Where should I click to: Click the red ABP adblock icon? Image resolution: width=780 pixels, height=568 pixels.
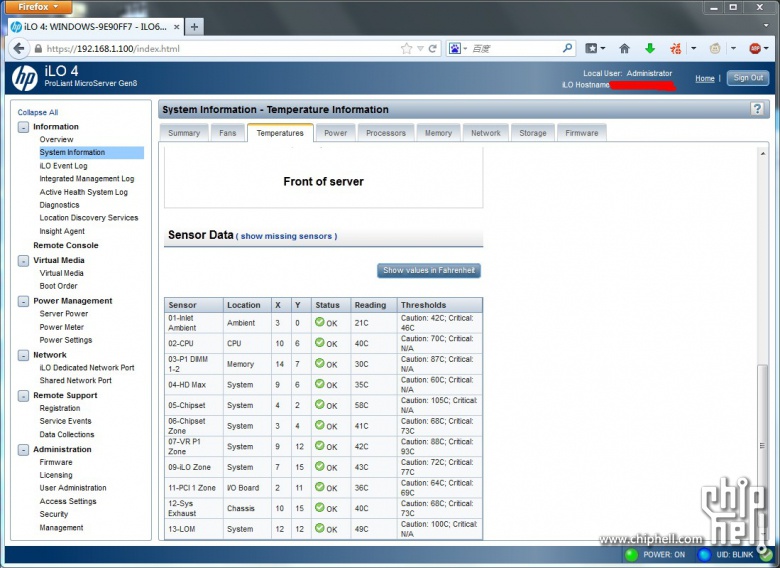tap(755, 48)
